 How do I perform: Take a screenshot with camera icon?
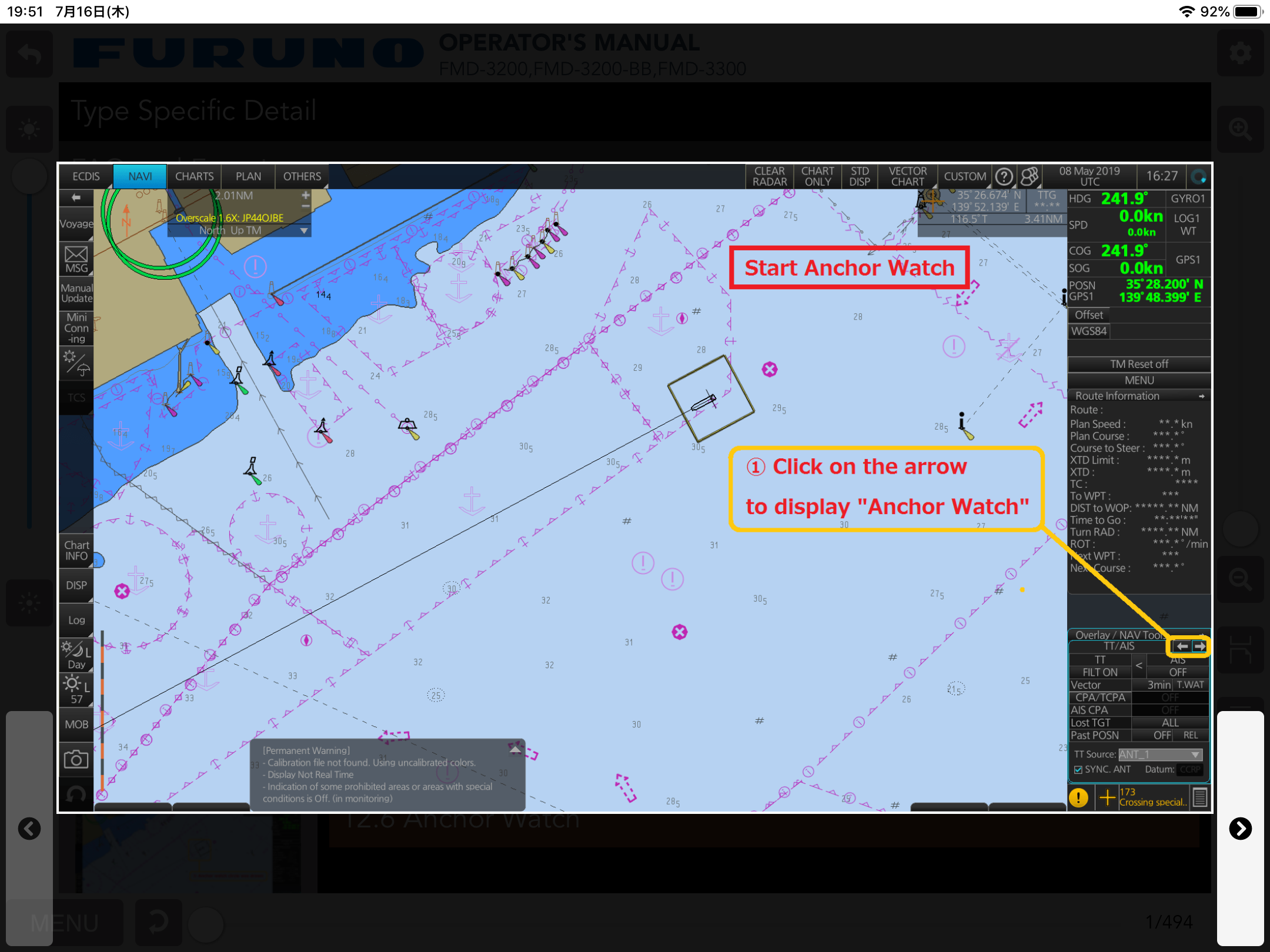tap(76, 759)
